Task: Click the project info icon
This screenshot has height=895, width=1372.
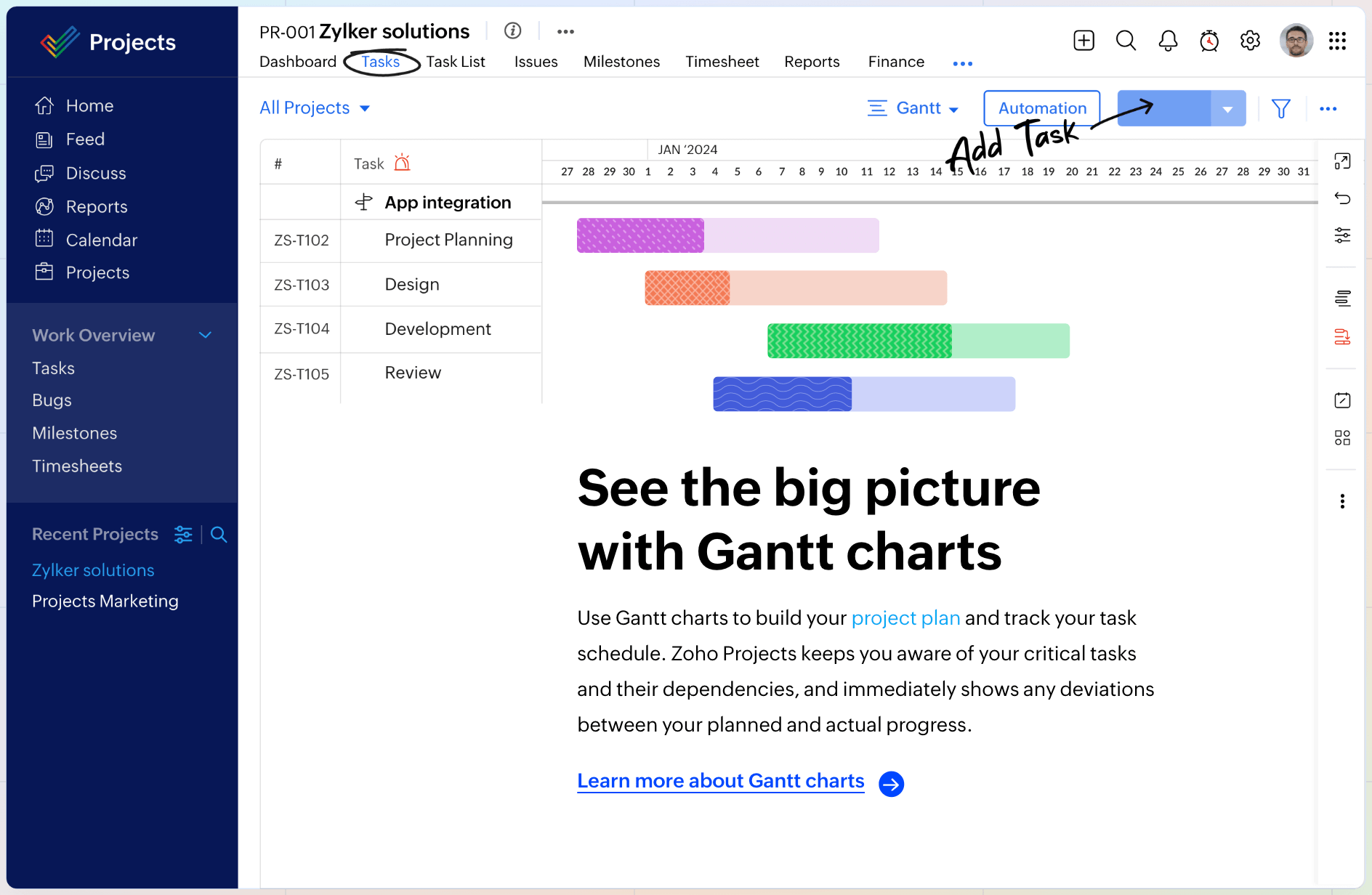Action: 513,31
